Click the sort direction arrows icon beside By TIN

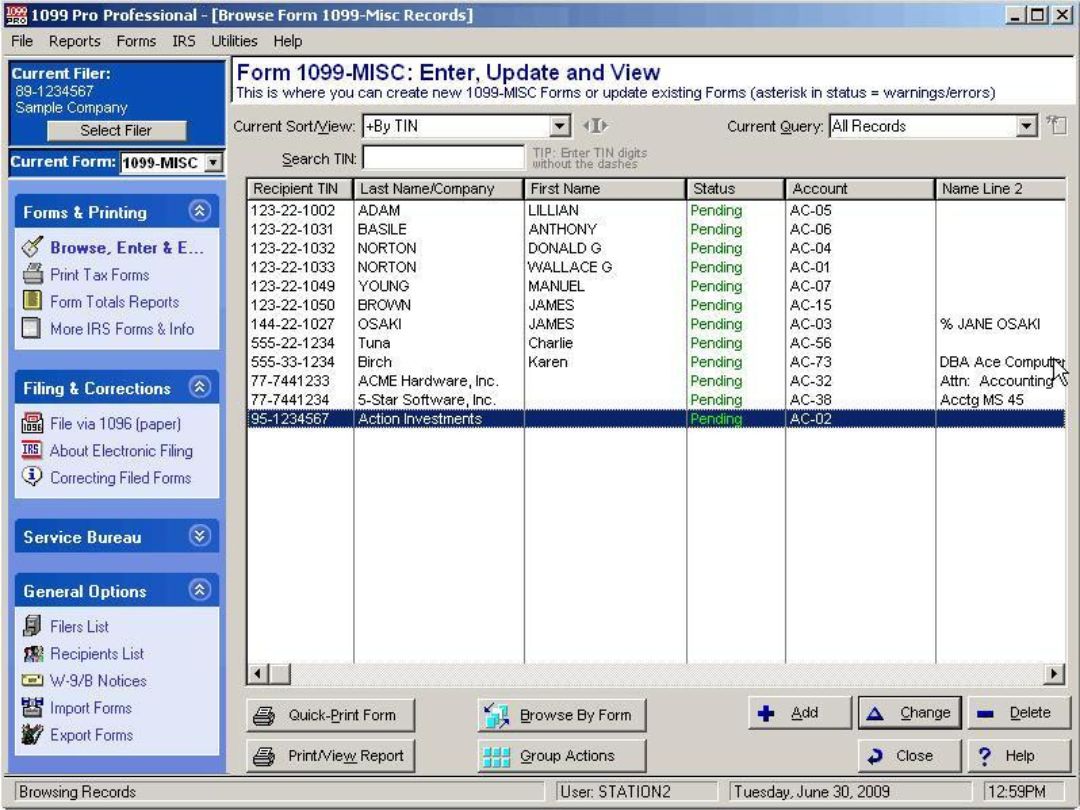pyautogui.click(x=595, y=126)
